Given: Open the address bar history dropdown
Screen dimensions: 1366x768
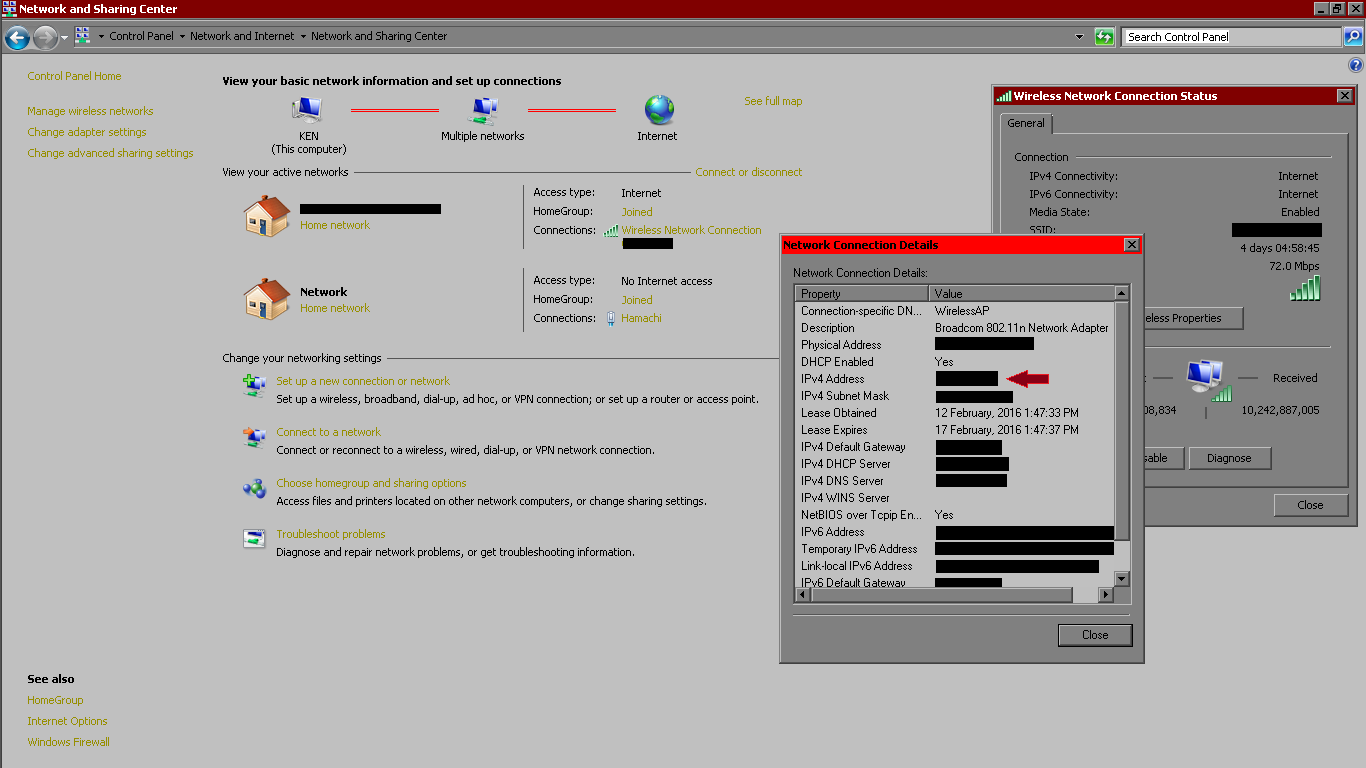Looking at the screenshot, I should point(1079,37).
